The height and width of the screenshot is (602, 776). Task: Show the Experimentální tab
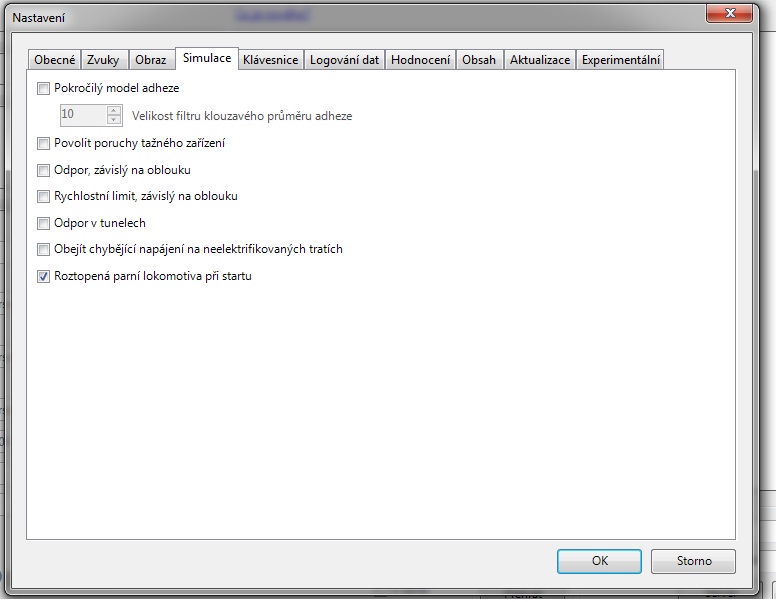point(620,60)
